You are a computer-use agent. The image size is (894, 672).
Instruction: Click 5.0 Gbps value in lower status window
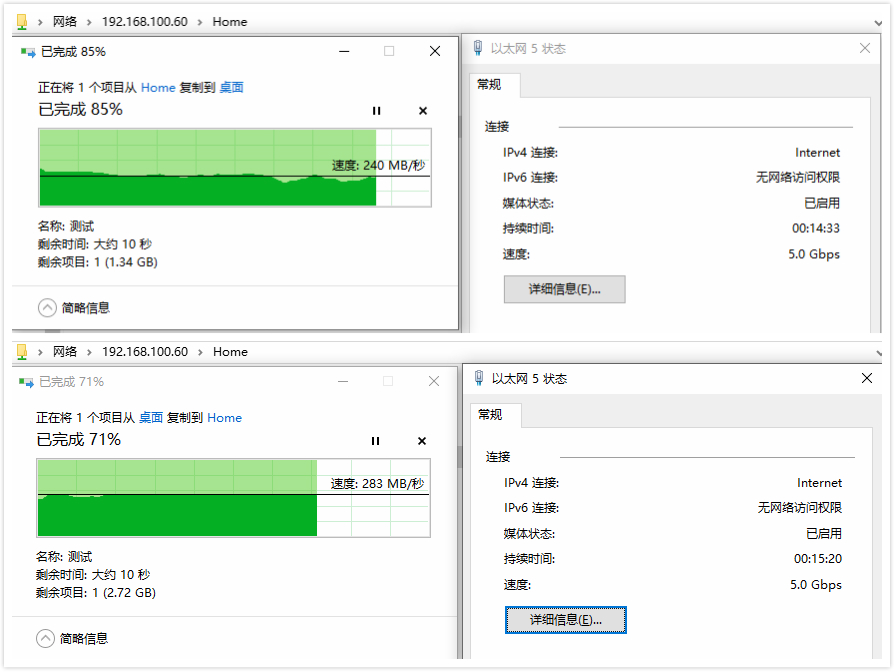(815, 585)
